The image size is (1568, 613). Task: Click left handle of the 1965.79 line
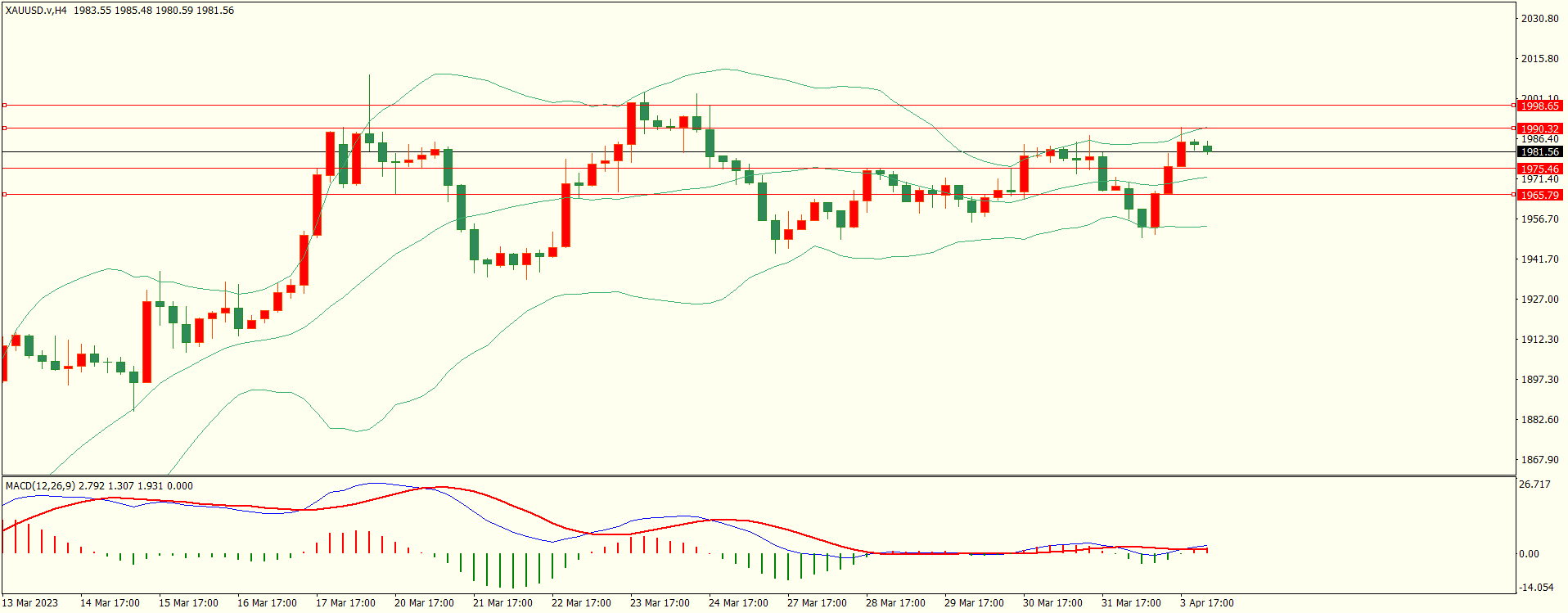(4, 194)
